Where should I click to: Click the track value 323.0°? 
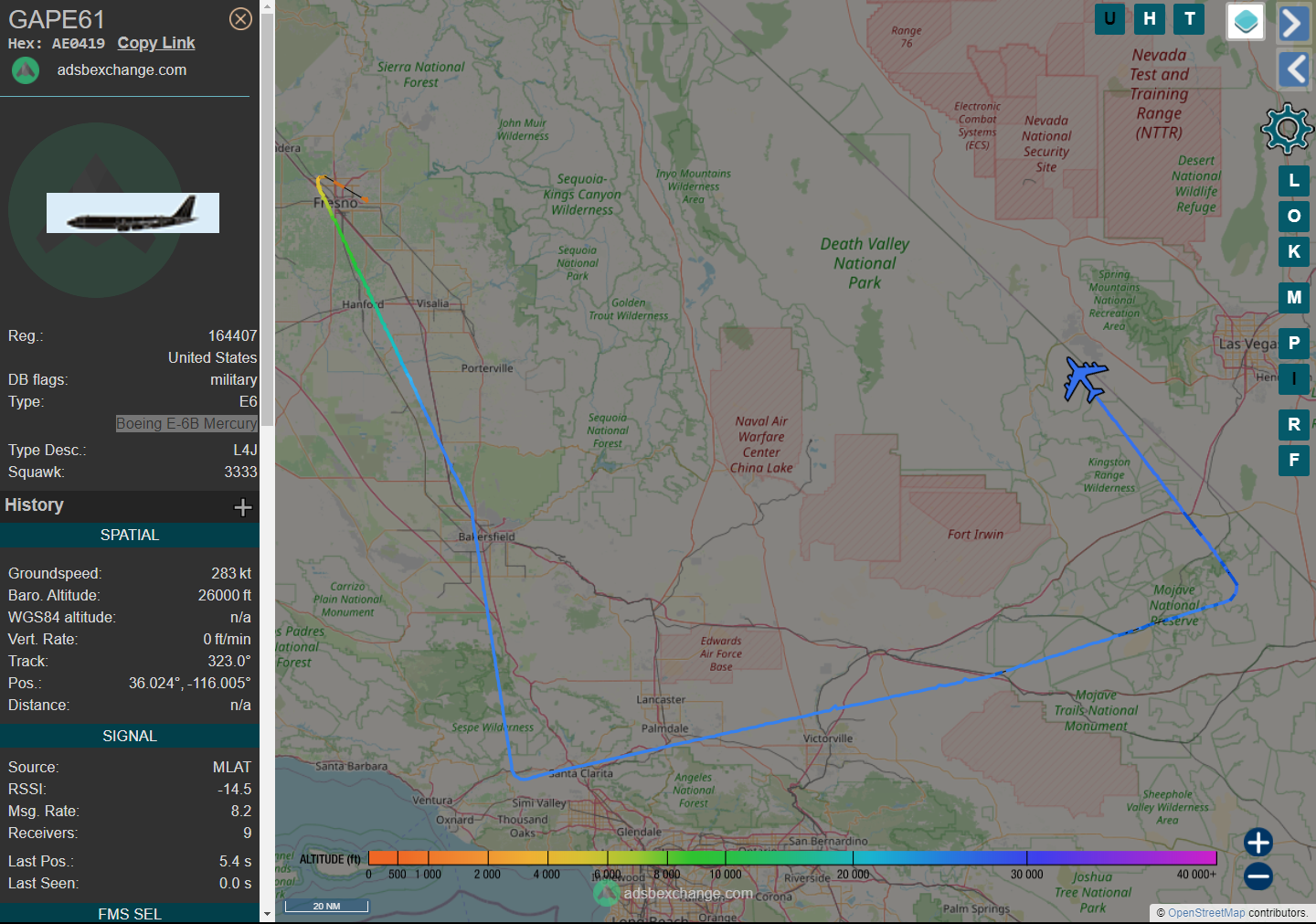pyautogui.click(x=229, y=661)
